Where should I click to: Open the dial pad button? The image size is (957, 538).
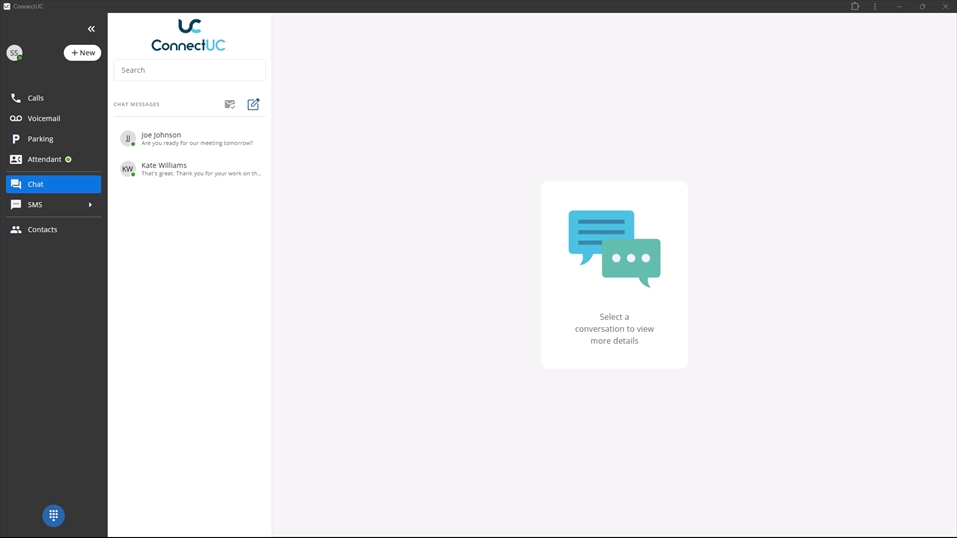tap(54, 515)
